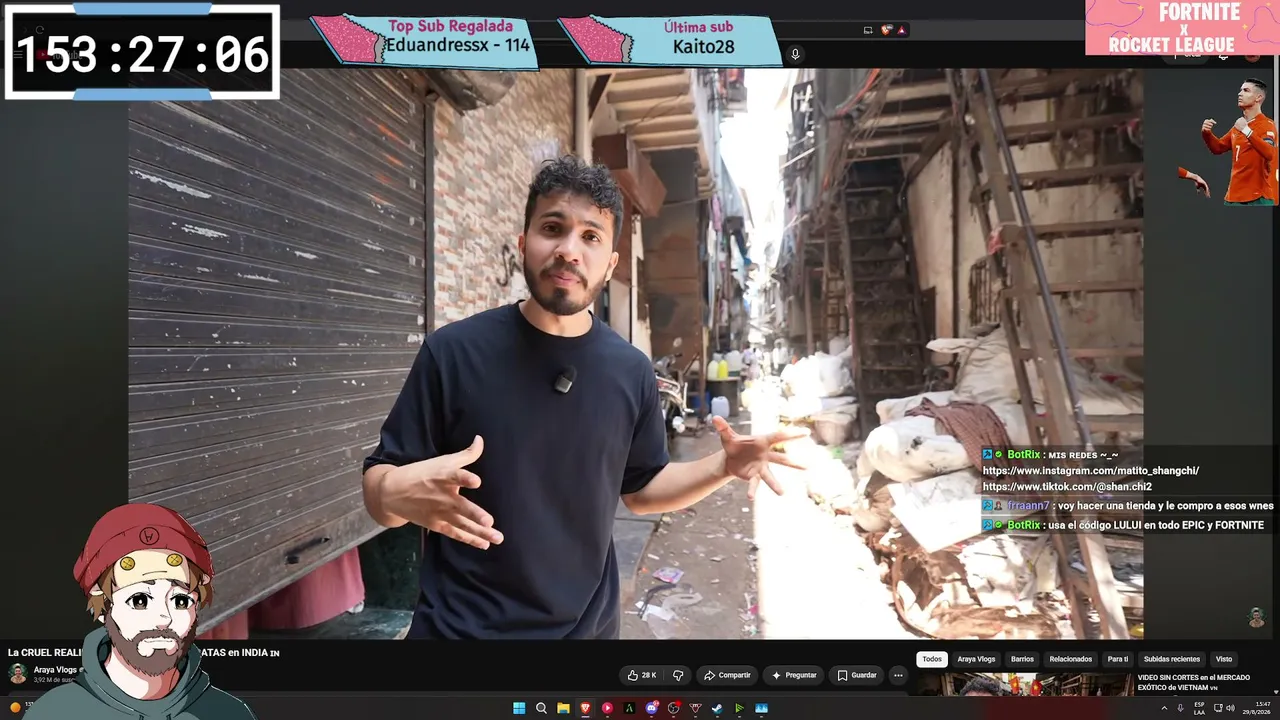Like the video with 28 K likes

(x=641, y=675)
